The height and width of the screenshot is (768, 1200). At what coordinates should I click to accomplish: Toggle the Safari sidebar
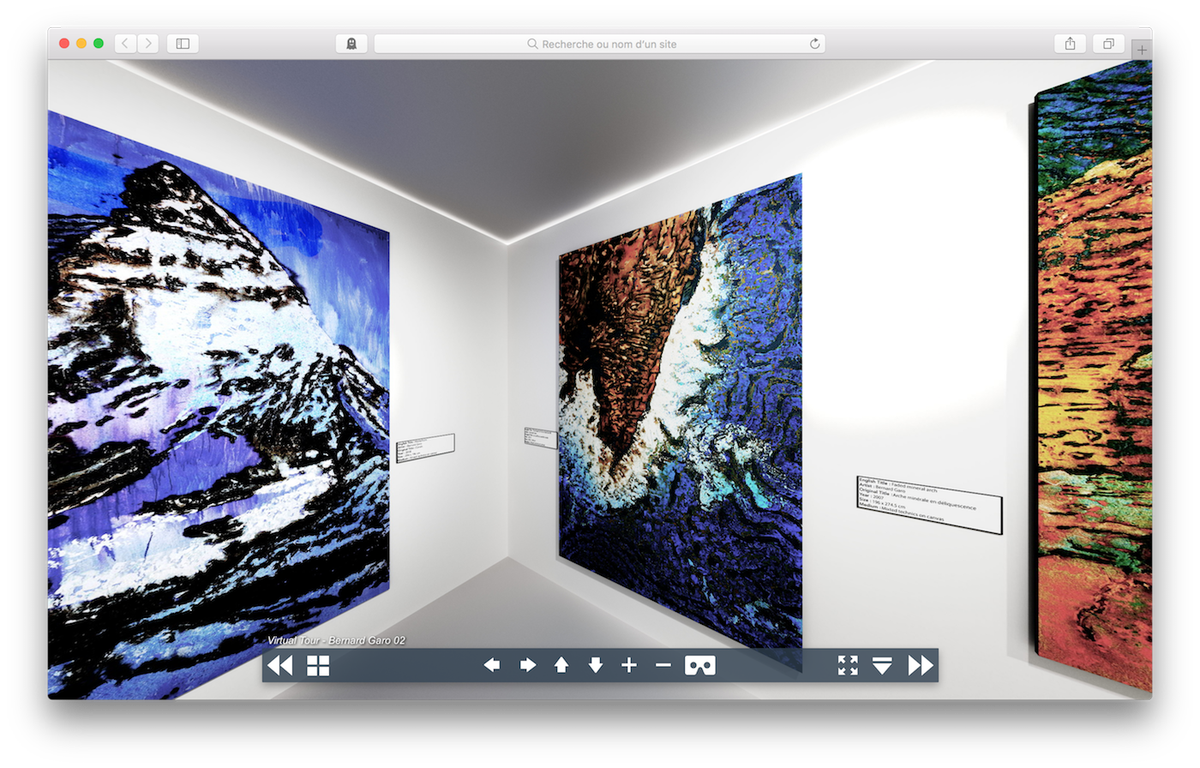click(183, 43)
